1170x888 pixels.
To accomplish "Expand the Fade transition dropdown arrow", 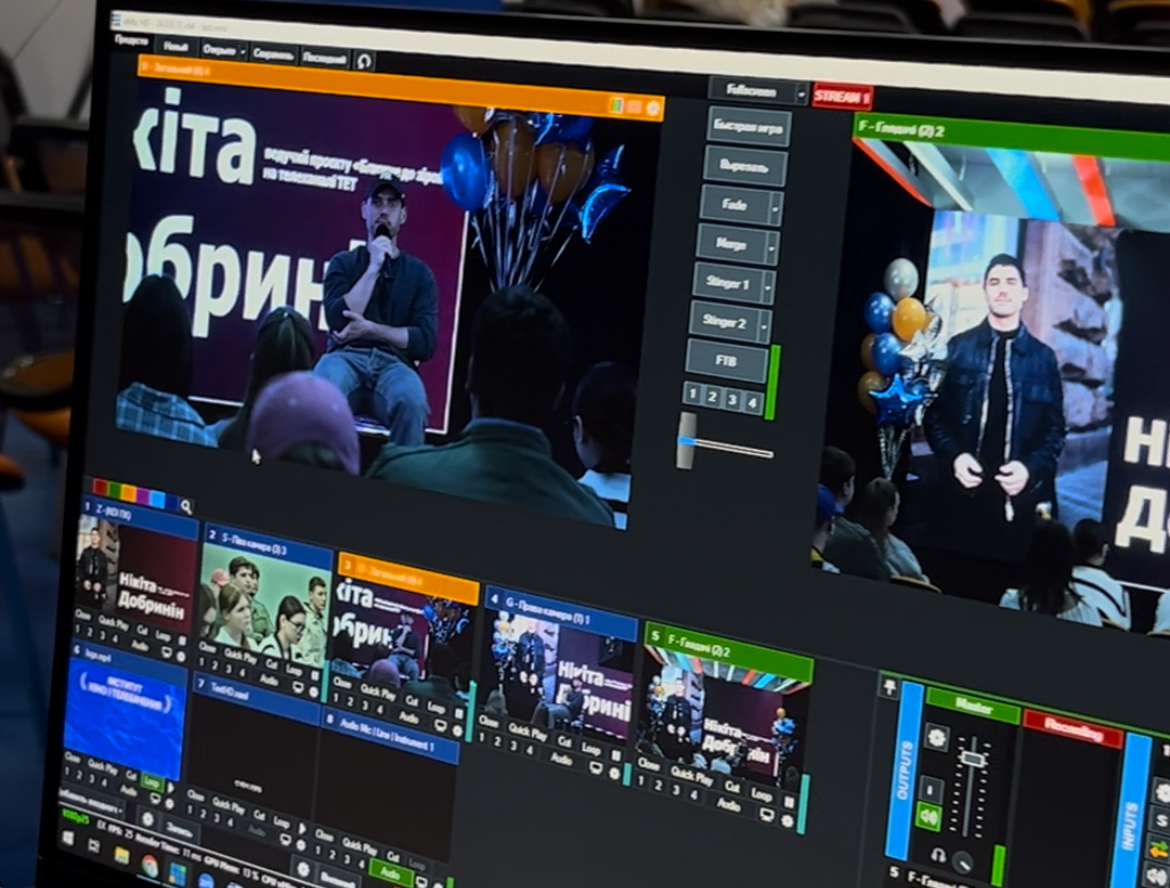I will (774, 208).
